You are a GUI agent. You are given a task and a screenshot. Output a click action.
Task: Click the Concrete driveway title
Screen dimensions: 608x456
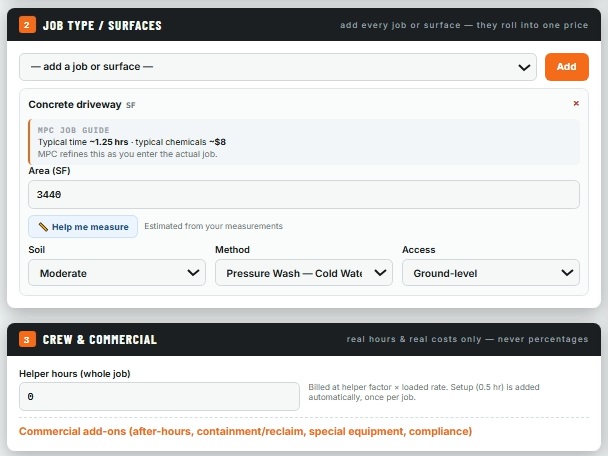(75, 105)
